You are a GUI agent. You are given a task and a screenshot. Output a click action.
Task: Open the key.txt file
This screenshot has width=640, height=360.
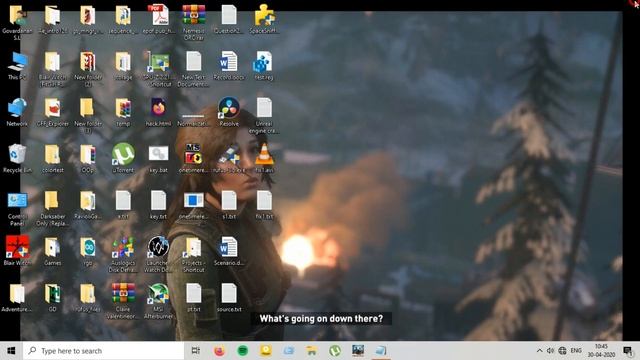click(x=158, y=205)
